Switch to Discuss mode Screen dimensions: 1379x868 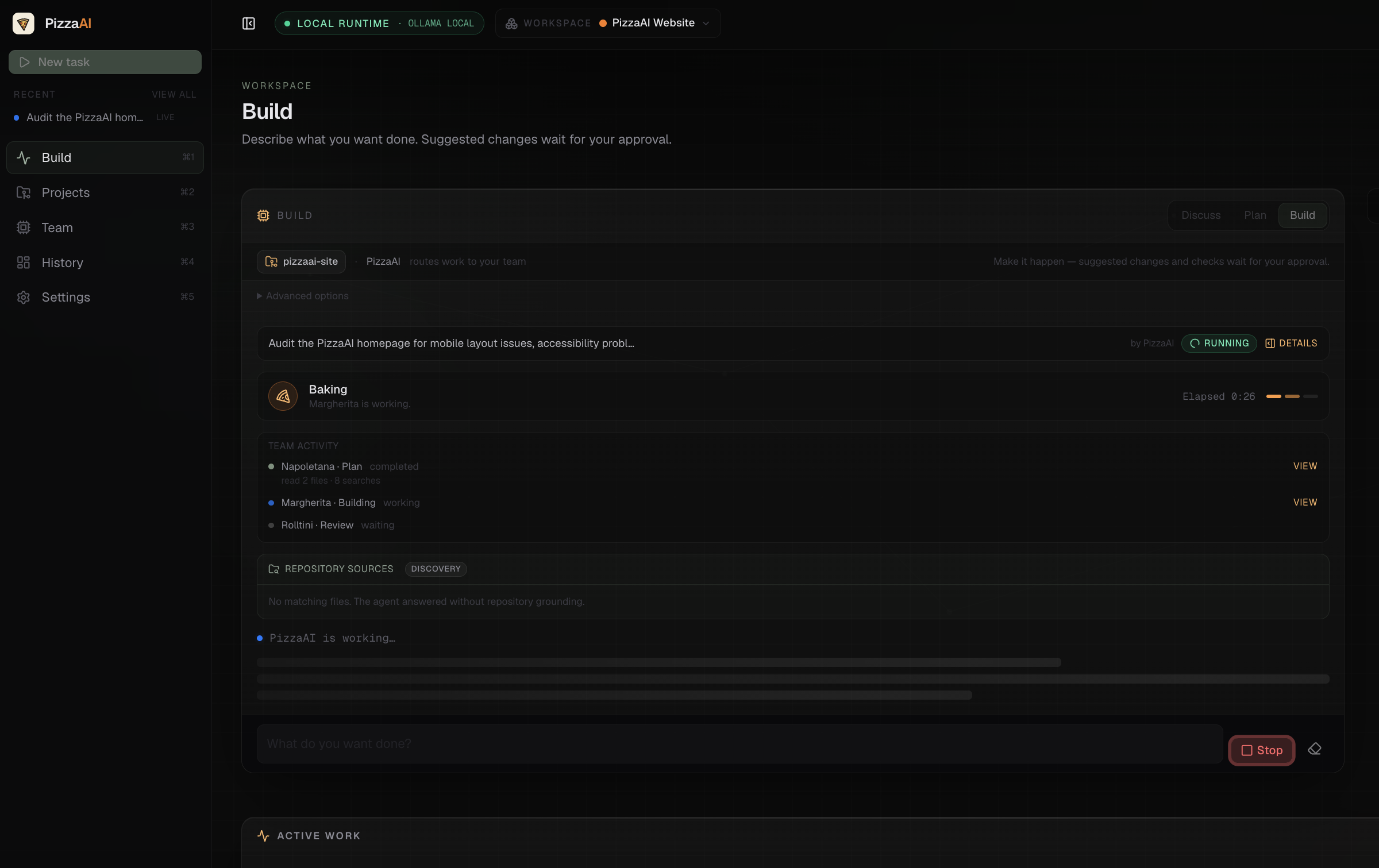[1201, 215]
